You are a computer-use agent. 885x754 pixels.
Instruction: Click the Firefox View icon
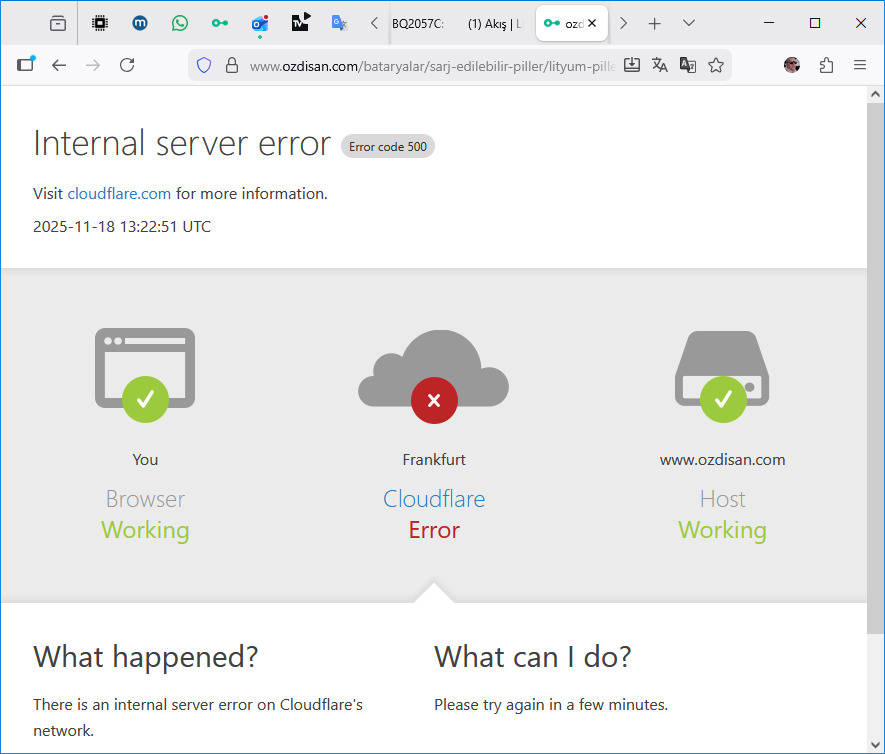point(58,23)
